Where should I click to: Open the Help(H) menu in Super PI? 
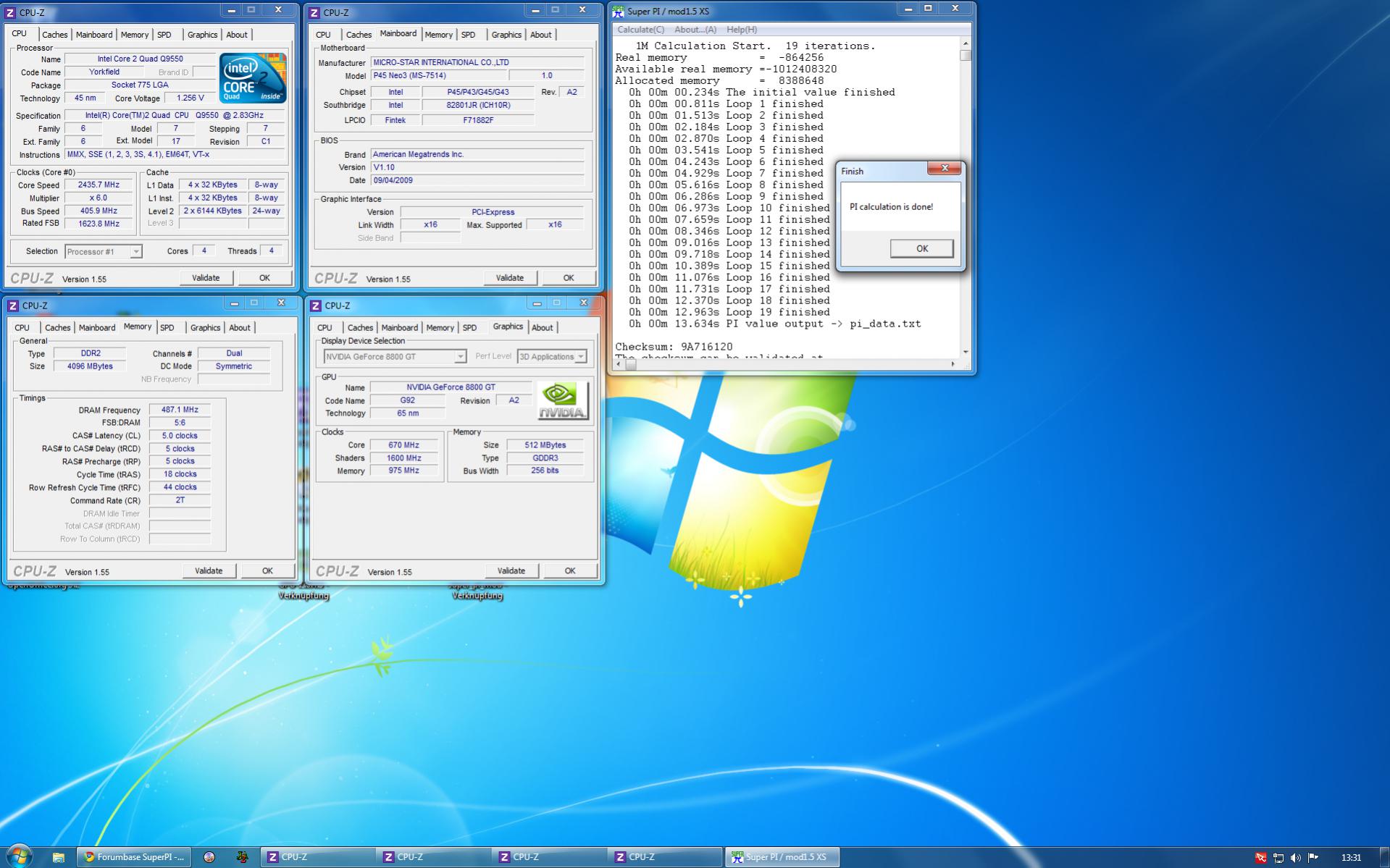point(741,30)
